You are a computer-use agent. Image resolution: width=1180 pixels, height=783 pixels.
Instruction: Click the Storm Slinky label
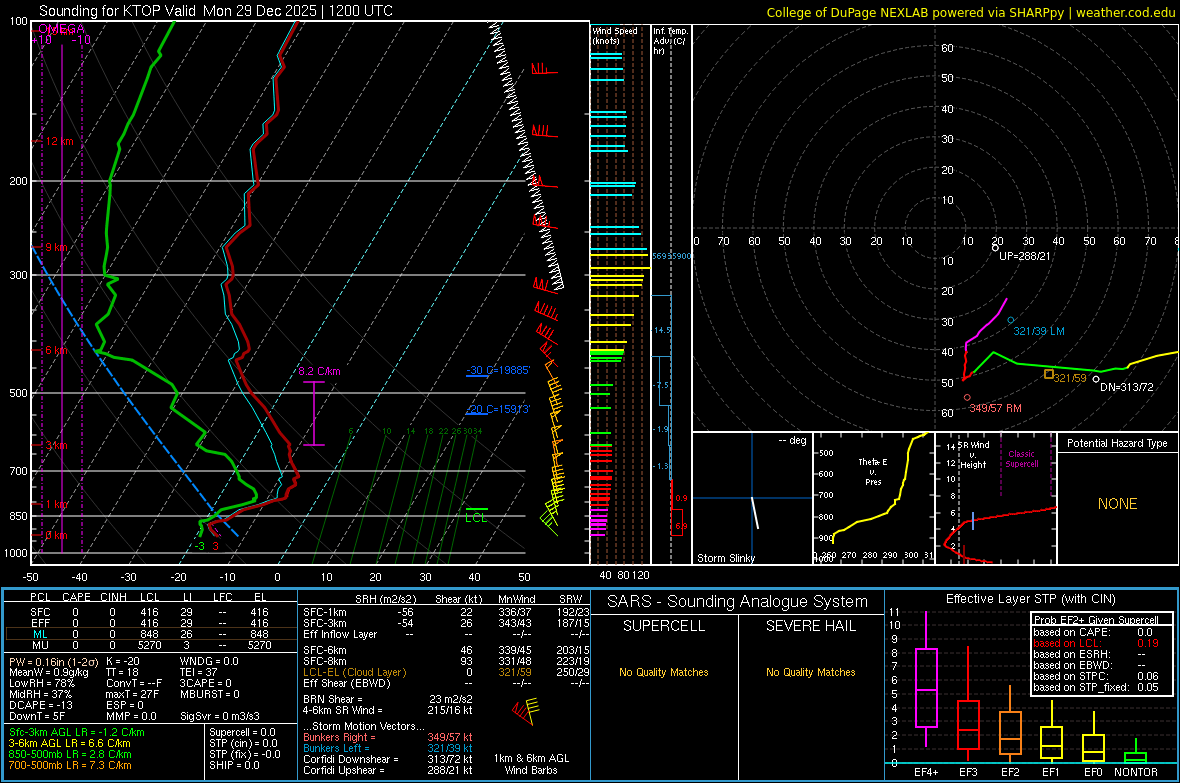(x=725, y=558)
